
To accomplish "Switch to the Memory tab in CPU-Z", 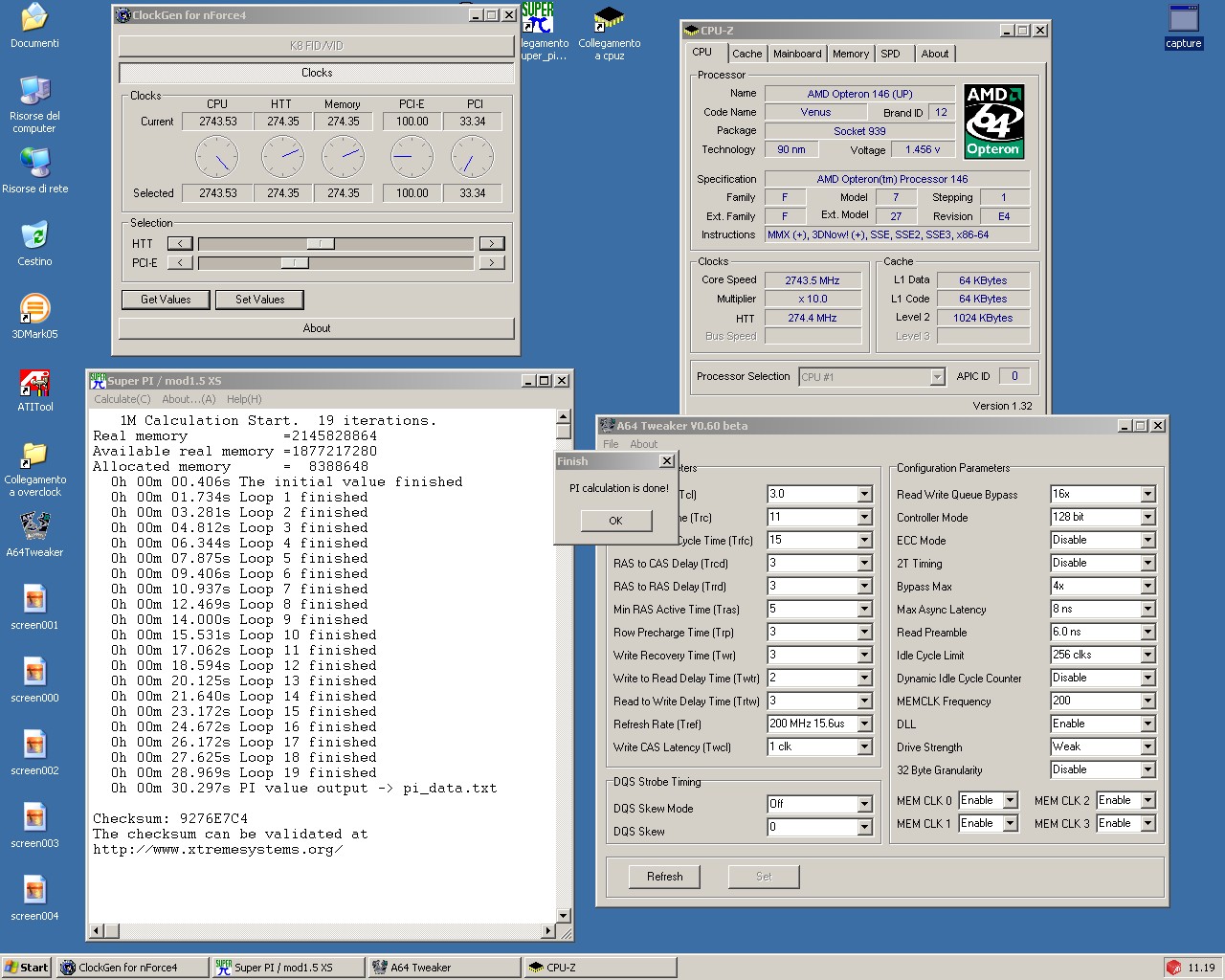I will 851,54.
